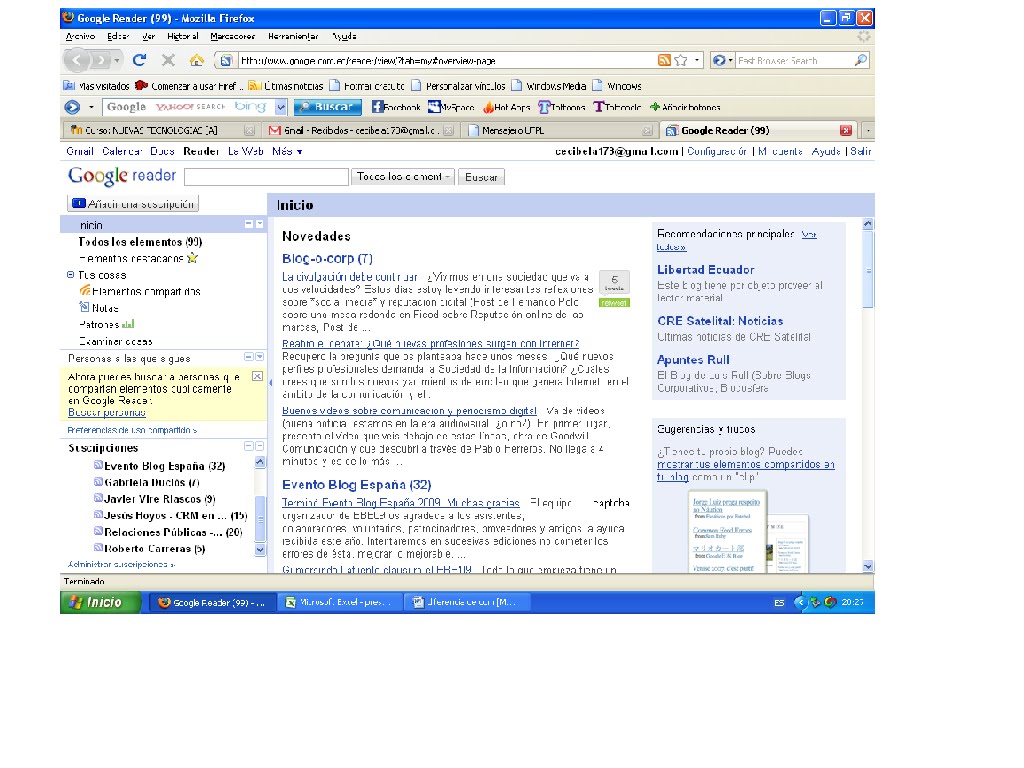This screenshot has height=768, width=1024.
Task: Click the Buscar button in Google Reader
Action: pyautogui.click(x=481, y=177)
